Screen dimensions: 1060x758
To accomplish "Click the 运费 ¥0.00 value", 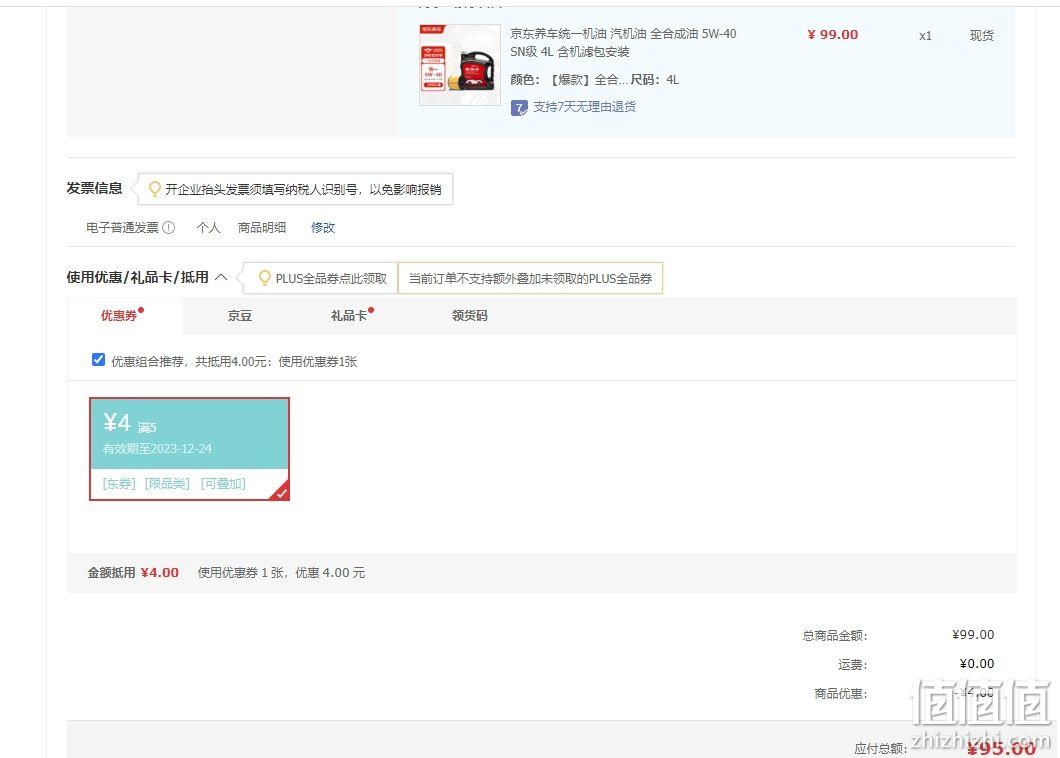I will 977,663.
